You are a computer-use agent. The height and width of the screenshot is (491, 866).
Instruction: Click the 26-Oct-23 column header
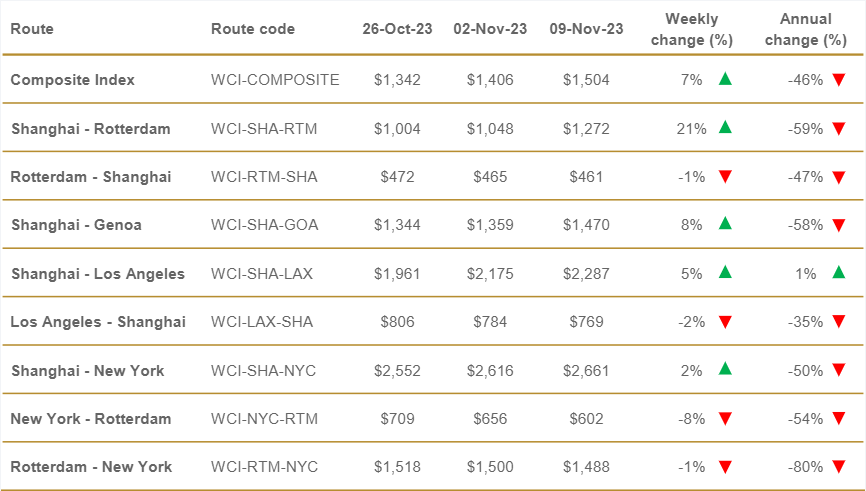pos(397,29)
